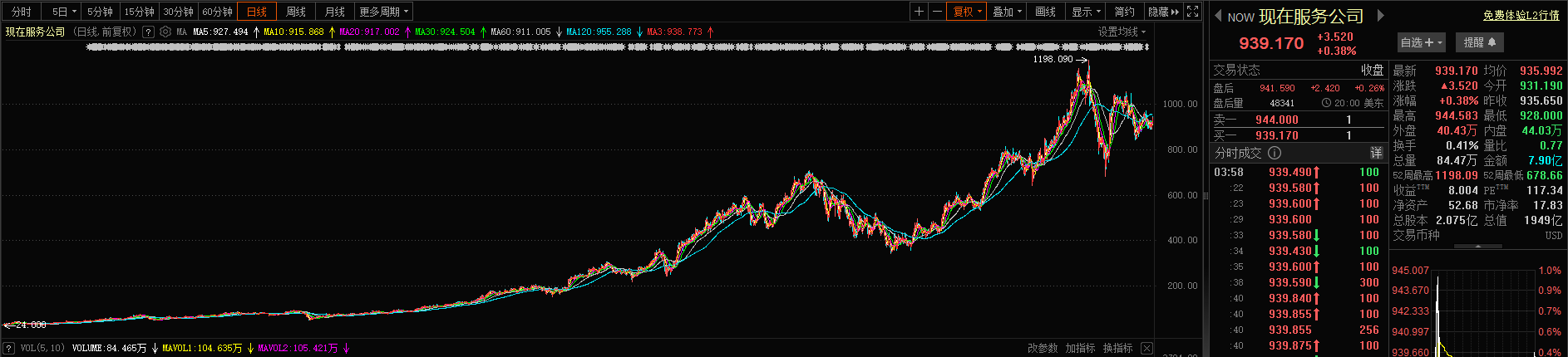Image resolution: width=1568 pixels, height=357 pixels.
Task: Go to previous stock with left arrow
Action: 1218,16
